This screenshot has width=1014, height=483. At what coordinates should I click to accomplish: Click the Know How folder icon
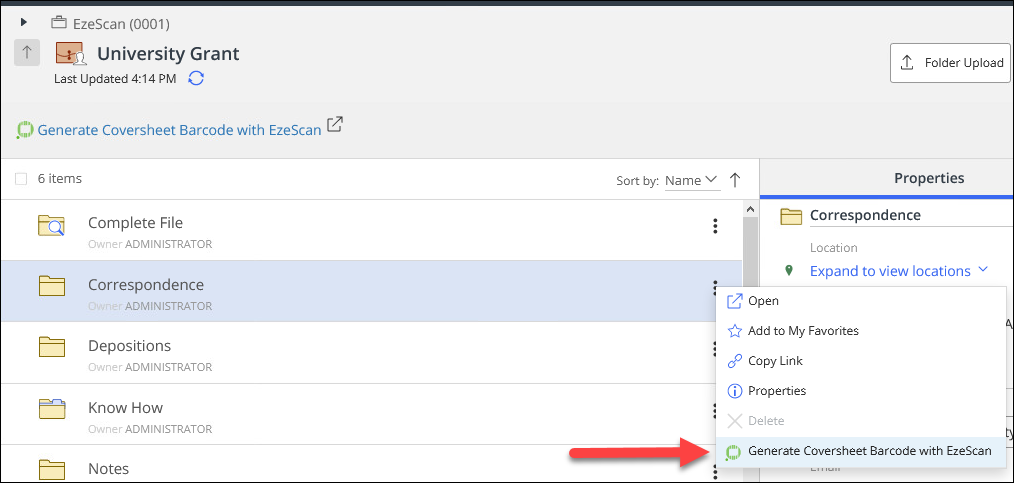(51, 408)
